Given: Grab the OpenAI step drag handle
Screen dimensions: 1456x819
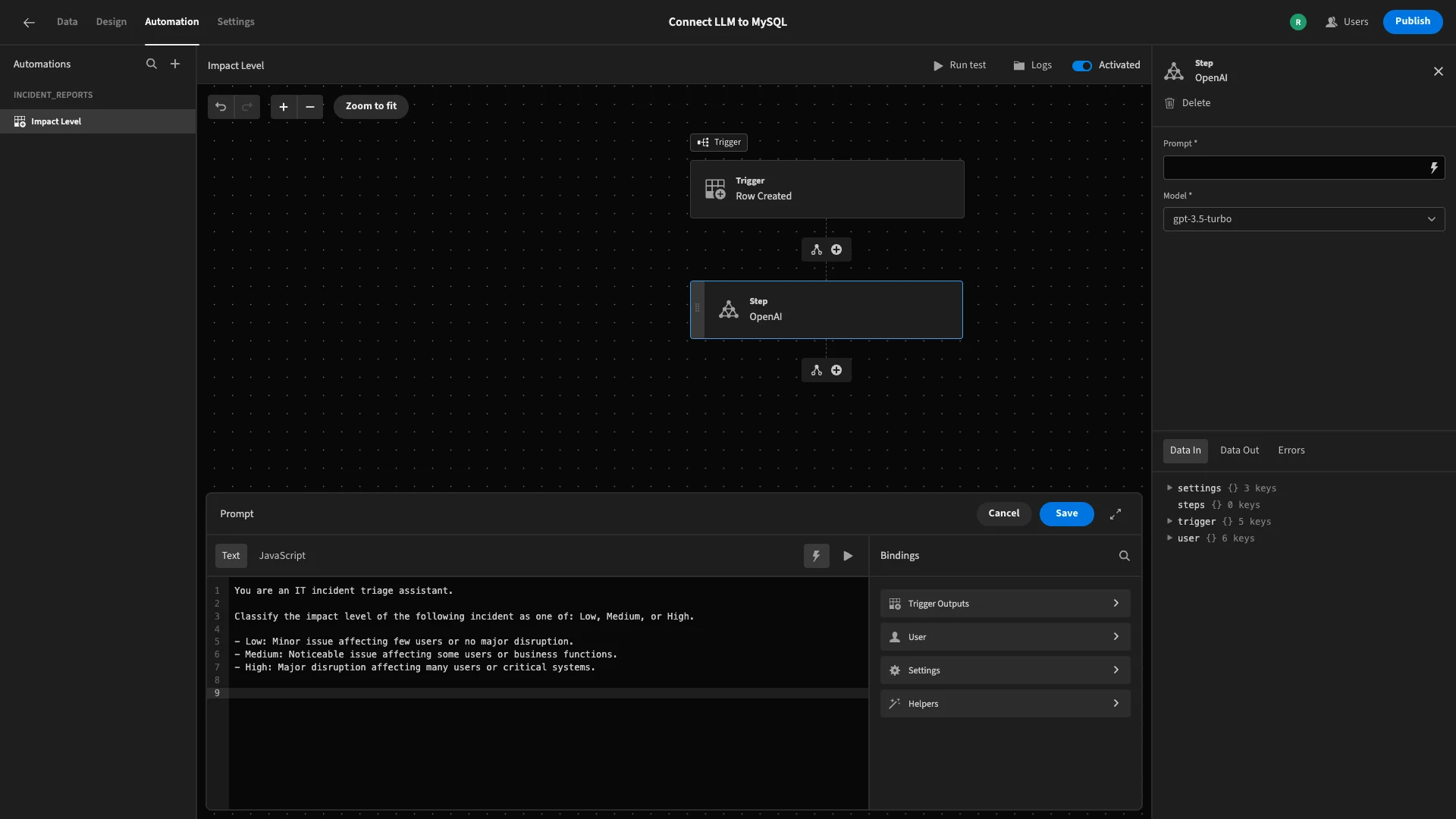Looking at the screenshot, I should 698,309.
